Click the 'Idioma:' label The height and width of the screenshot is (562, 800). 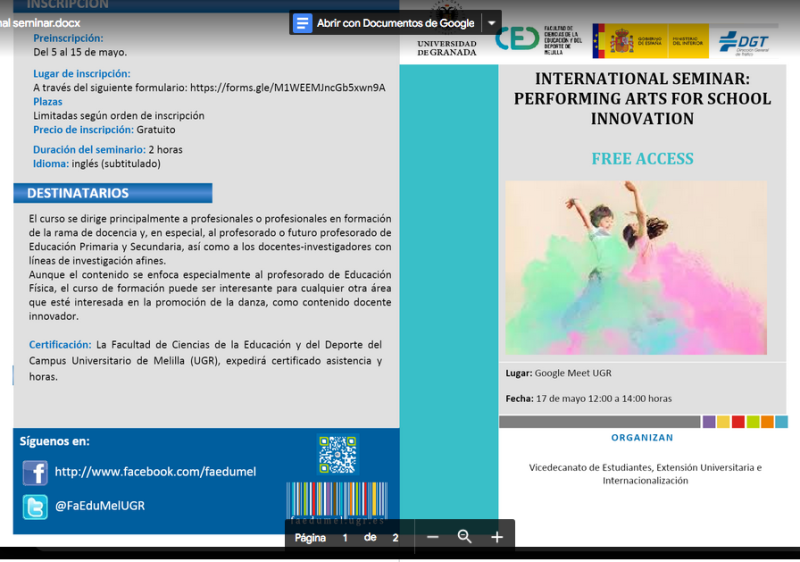51,164
